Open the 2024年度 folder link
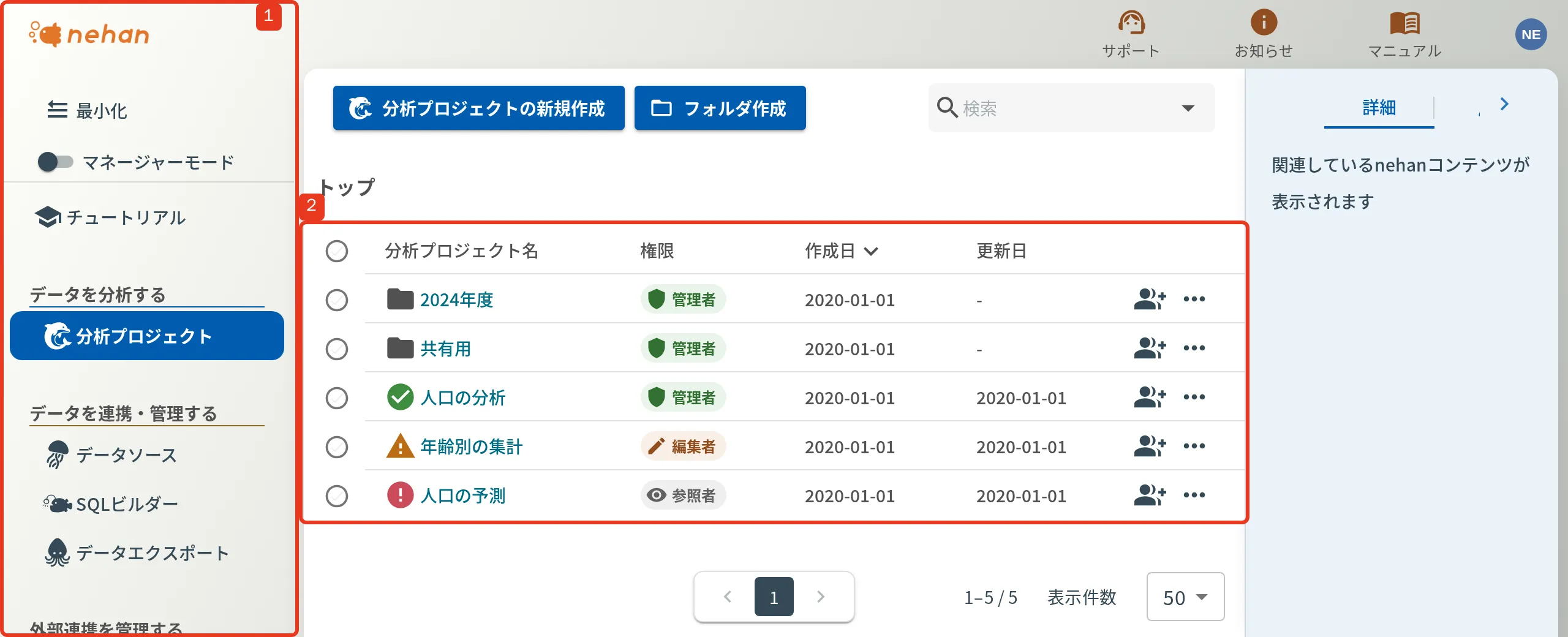Image resolution: width=1568 pixels, height=637 pixels. click(456, 300)
